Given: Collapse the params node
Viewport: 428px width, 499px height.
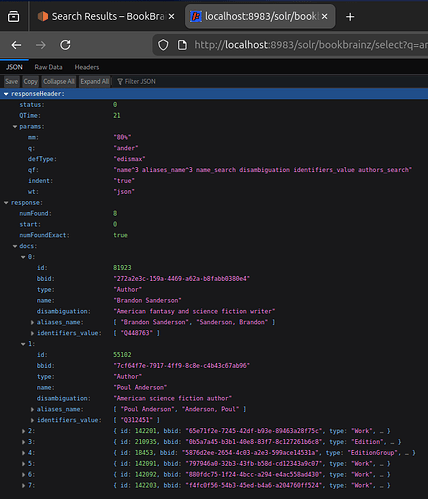Looking at the screenshot, I should [15, 127].
